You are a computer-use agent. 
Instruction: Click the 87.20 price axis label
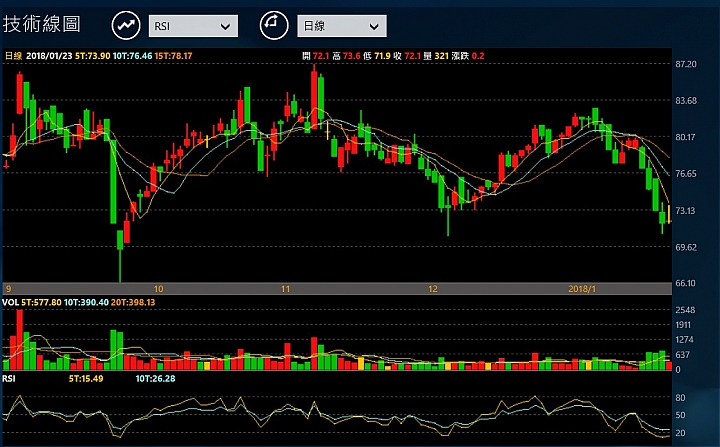[686, 64]
